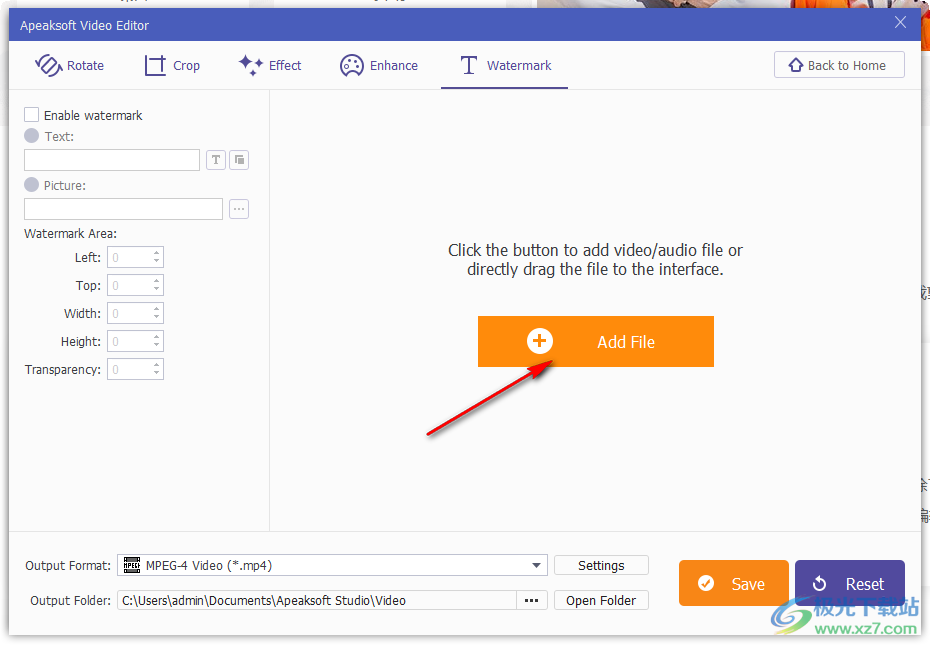Open output format Settings
The image size is (930, 645).
pos(601,565)
